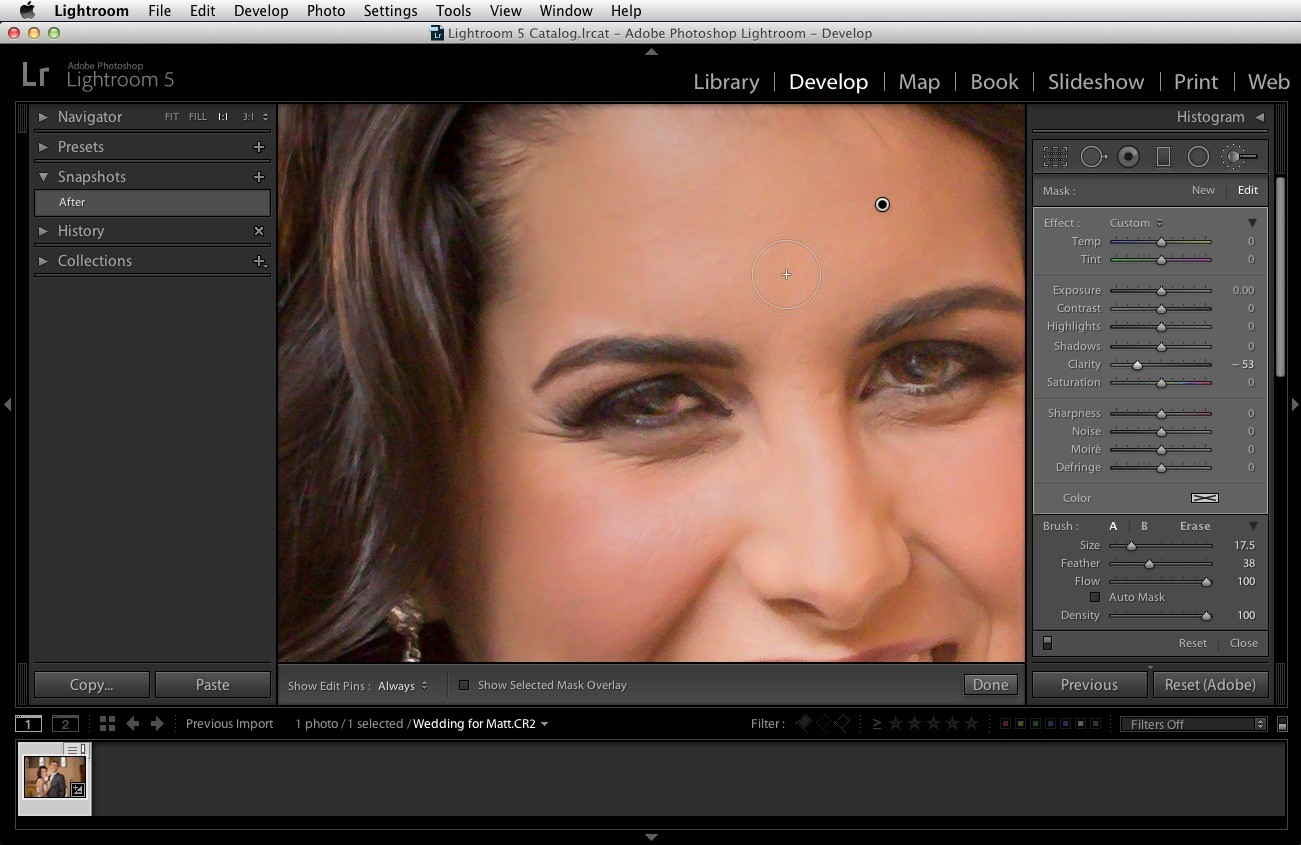Click the adjustment brush edit pin
Image resolution: width=1301 pixels, height=845 pixels.
click(x=882, y=204)
